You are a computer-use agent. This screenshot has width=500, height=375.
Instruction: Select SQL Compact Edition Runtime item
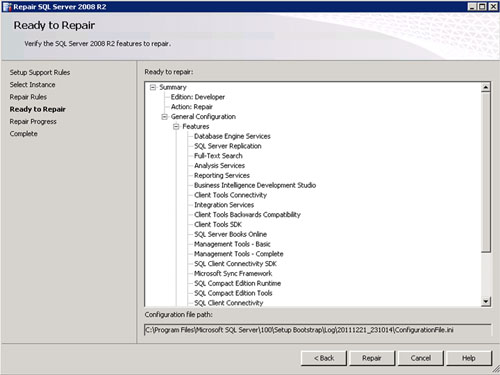[237, 283]
